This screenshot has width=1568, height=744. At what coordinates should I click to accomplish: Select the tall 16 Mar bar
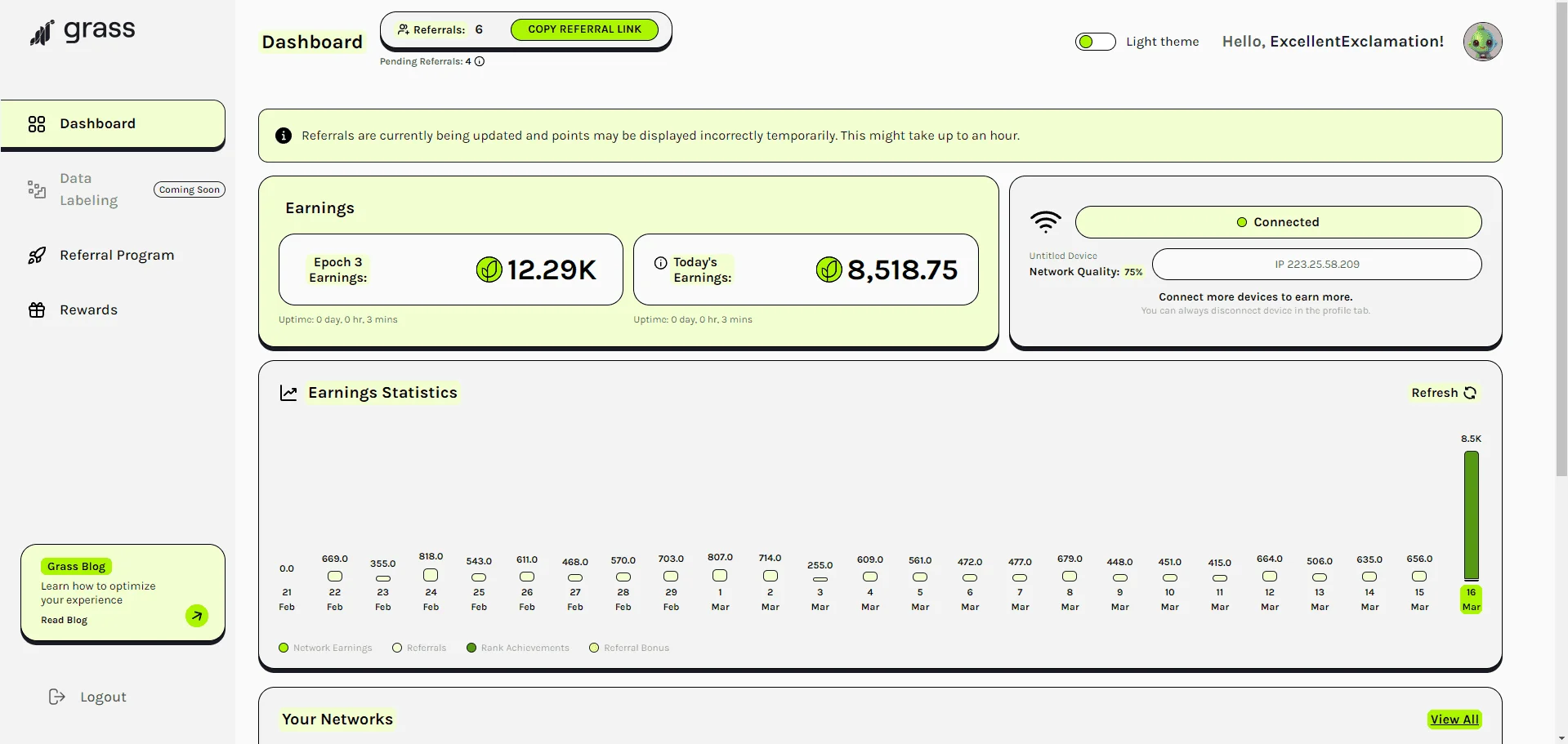pos(1471,515)
